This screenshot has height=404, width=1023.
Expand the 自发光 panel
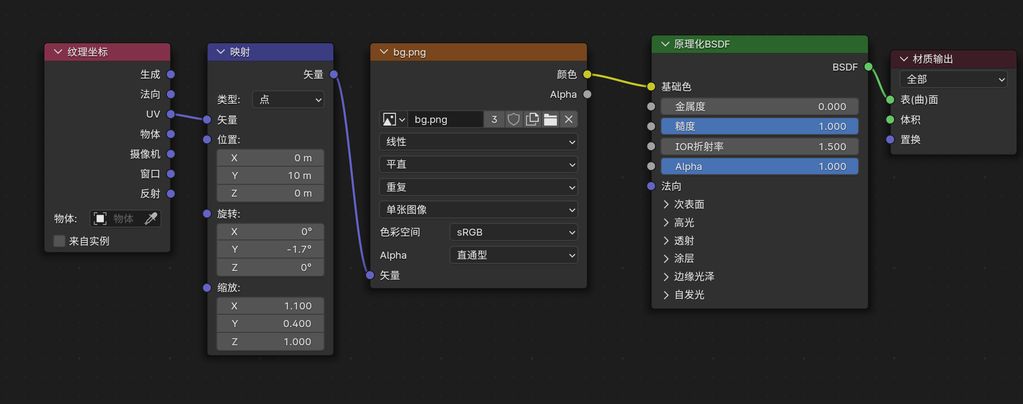click(666, 294)
